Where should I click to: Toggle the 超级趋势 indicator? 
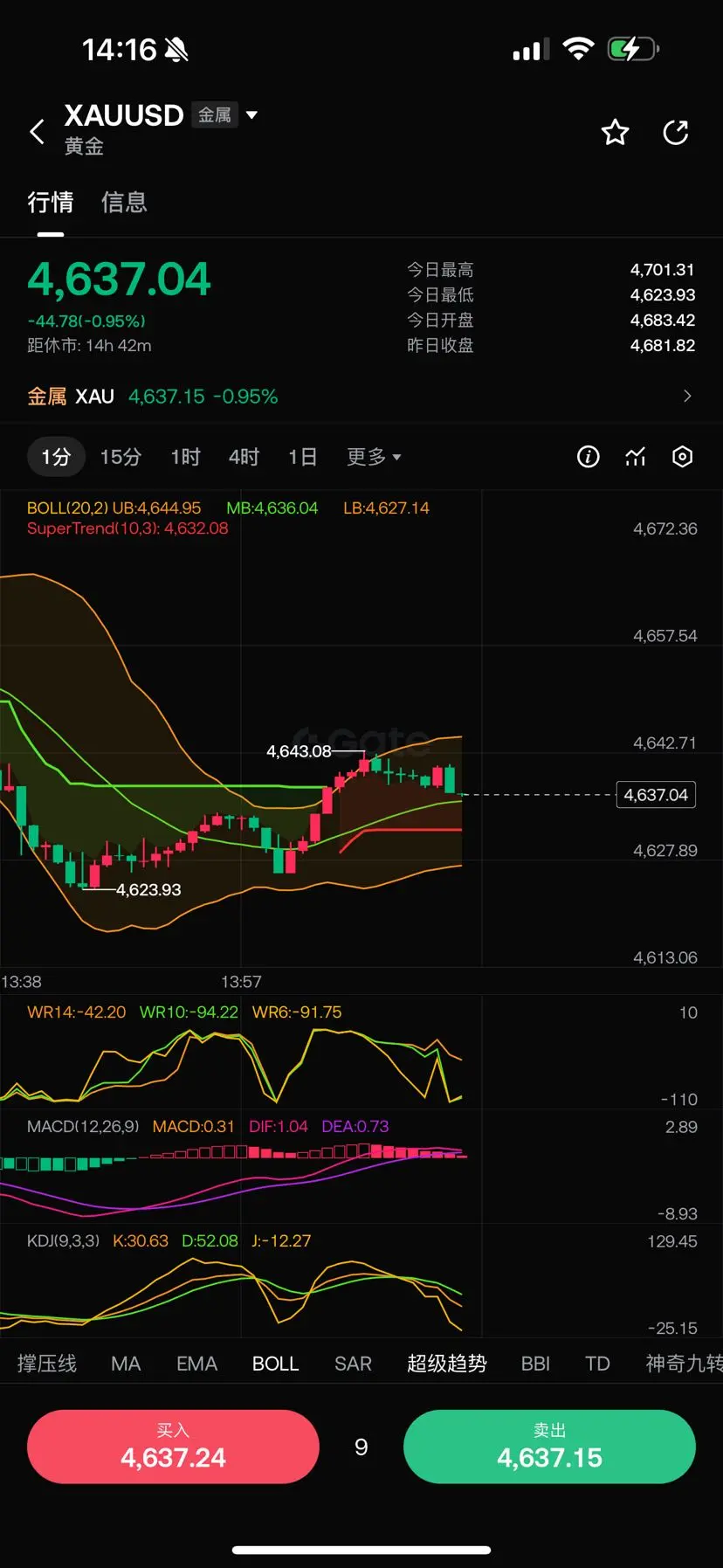[x=446, y=1364]
